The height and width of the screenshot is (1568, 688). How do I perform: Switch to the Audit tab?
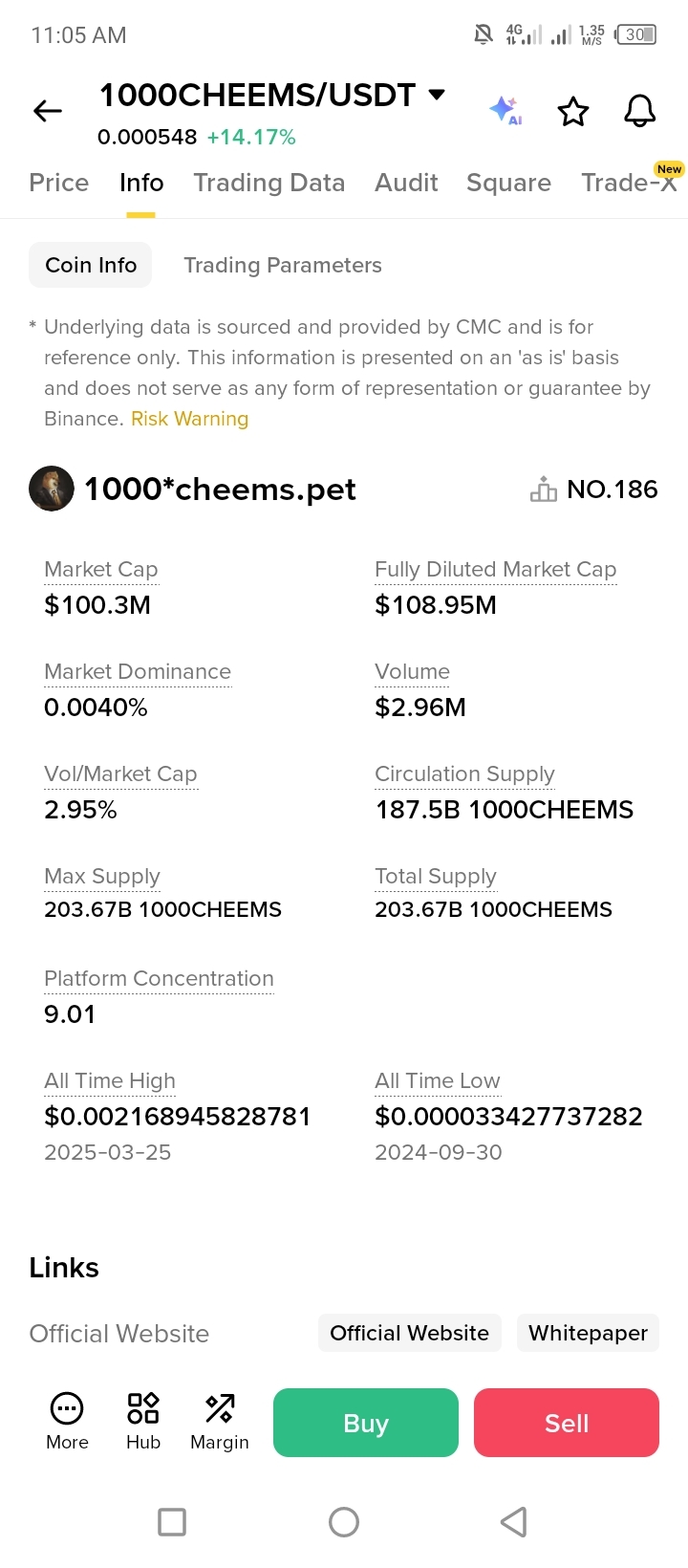tap(406, 183)
